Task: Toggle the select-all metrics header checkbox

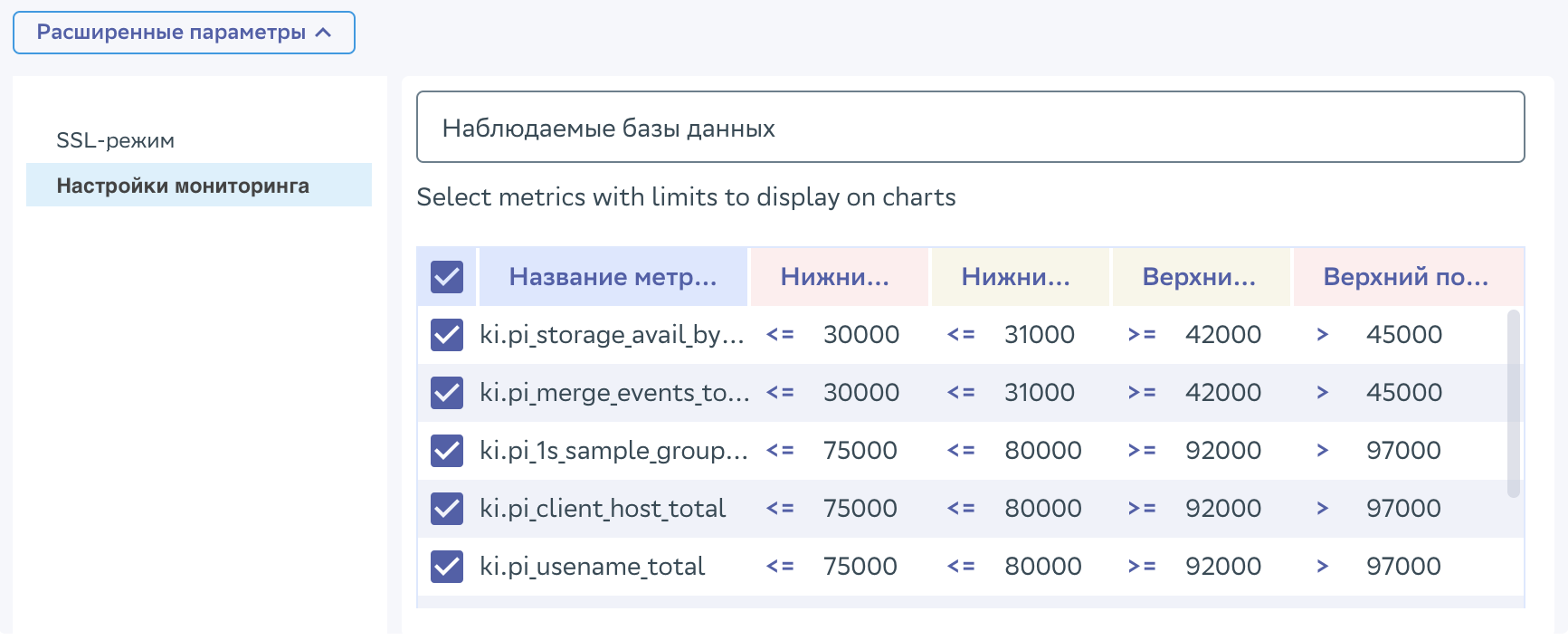Action: click(447, 277)
